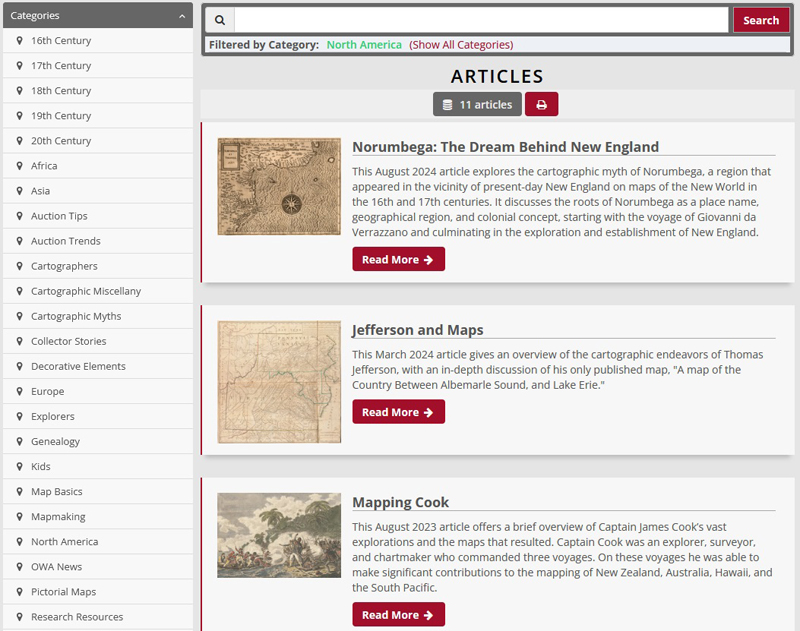The height and width of the screenshot is (631, 800).
Task: Collapse the Categories panel chevron
Action: pos(182,16)
